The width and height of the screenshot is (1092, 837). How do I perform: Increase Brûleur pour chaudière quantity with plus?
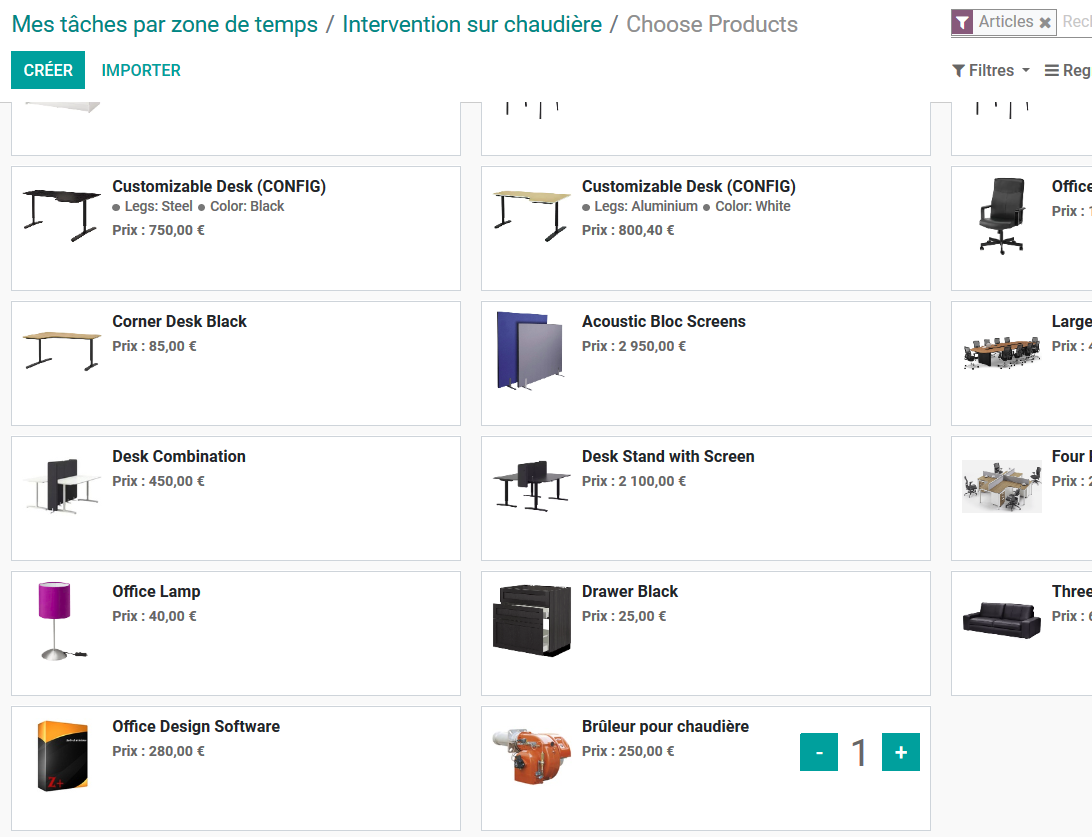tap(900, 752)
